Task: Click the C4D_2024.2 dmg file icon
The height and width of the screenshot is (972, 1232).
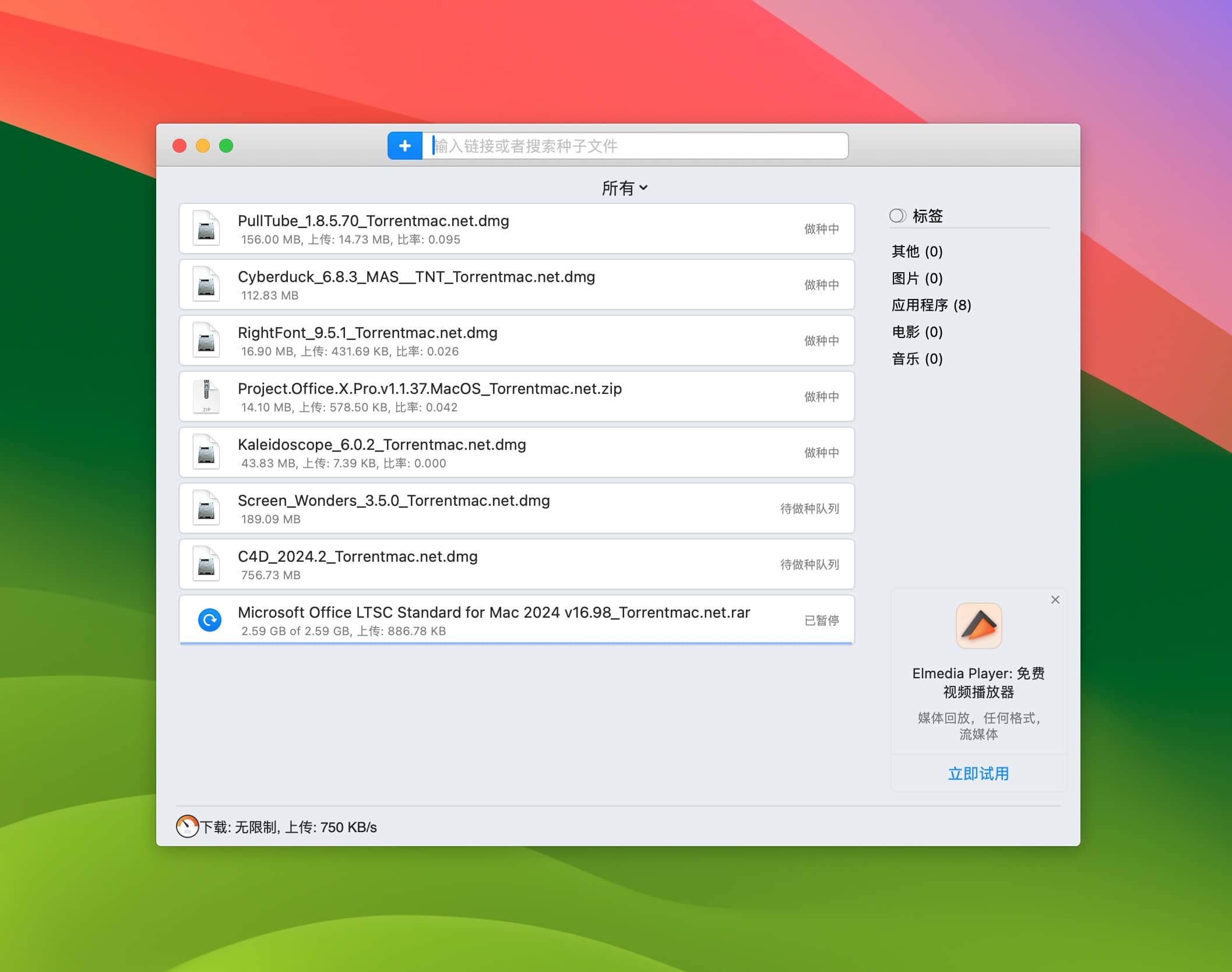Action: 206,564
